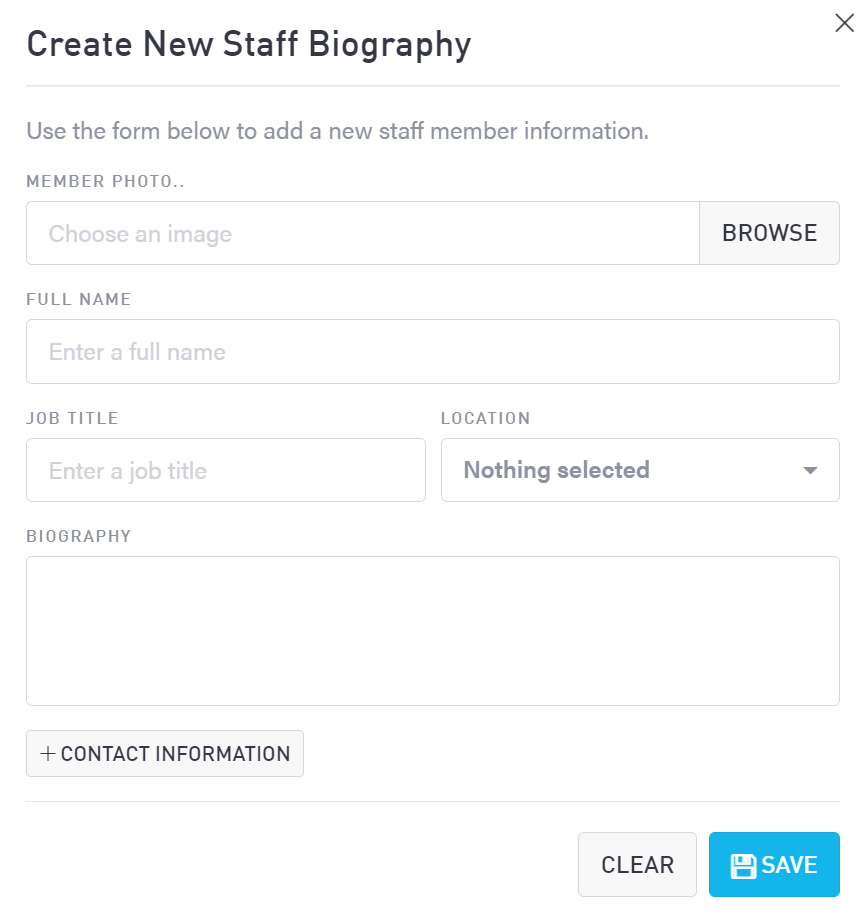Image resolution: width=868 pixels, height=920 pixels.
Task: Click the Location dropdown caret arrow
Action: (811, 471)
